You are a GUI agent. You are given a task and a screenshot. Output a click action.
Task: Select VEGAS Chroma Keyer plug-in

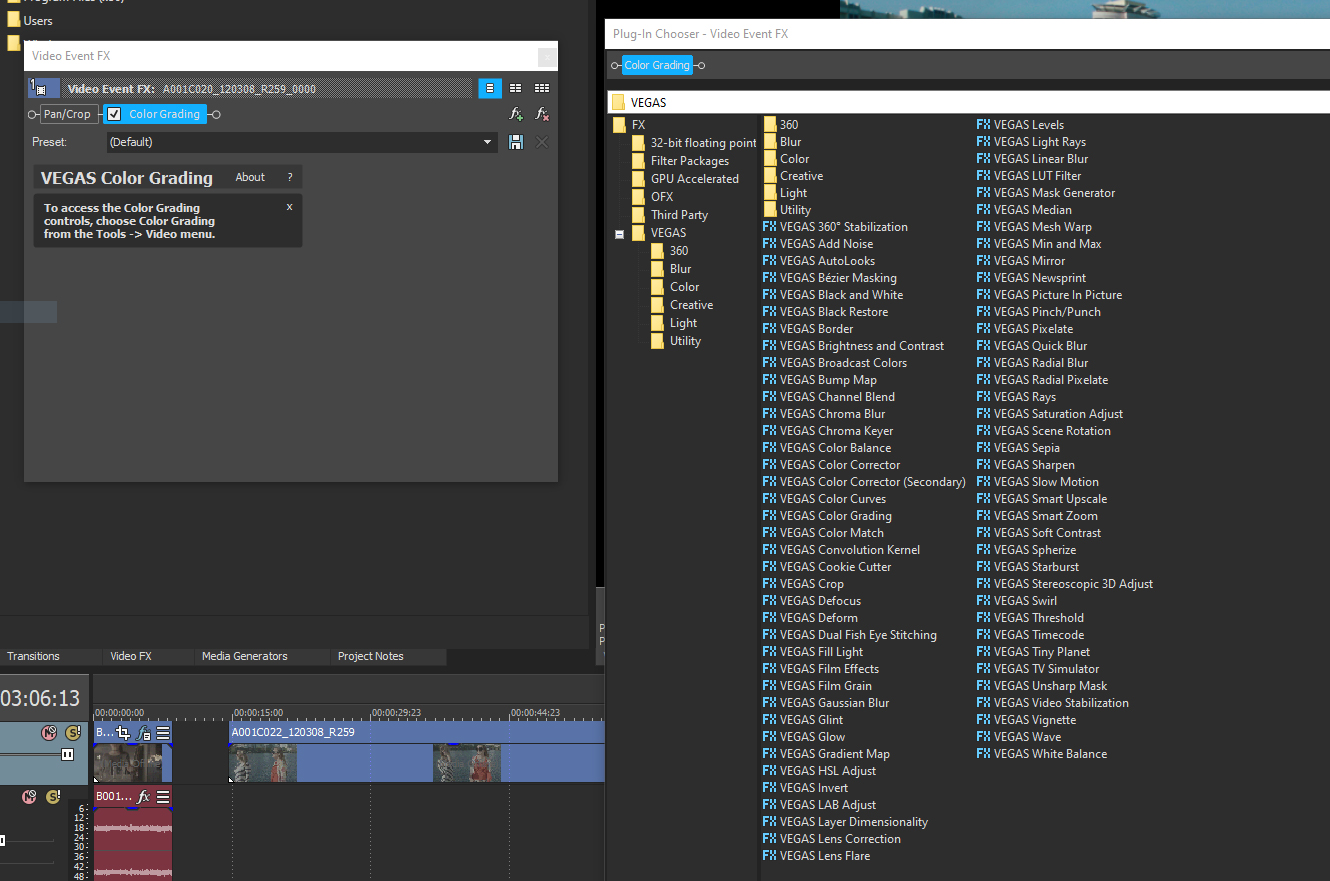tap(828, 430)
